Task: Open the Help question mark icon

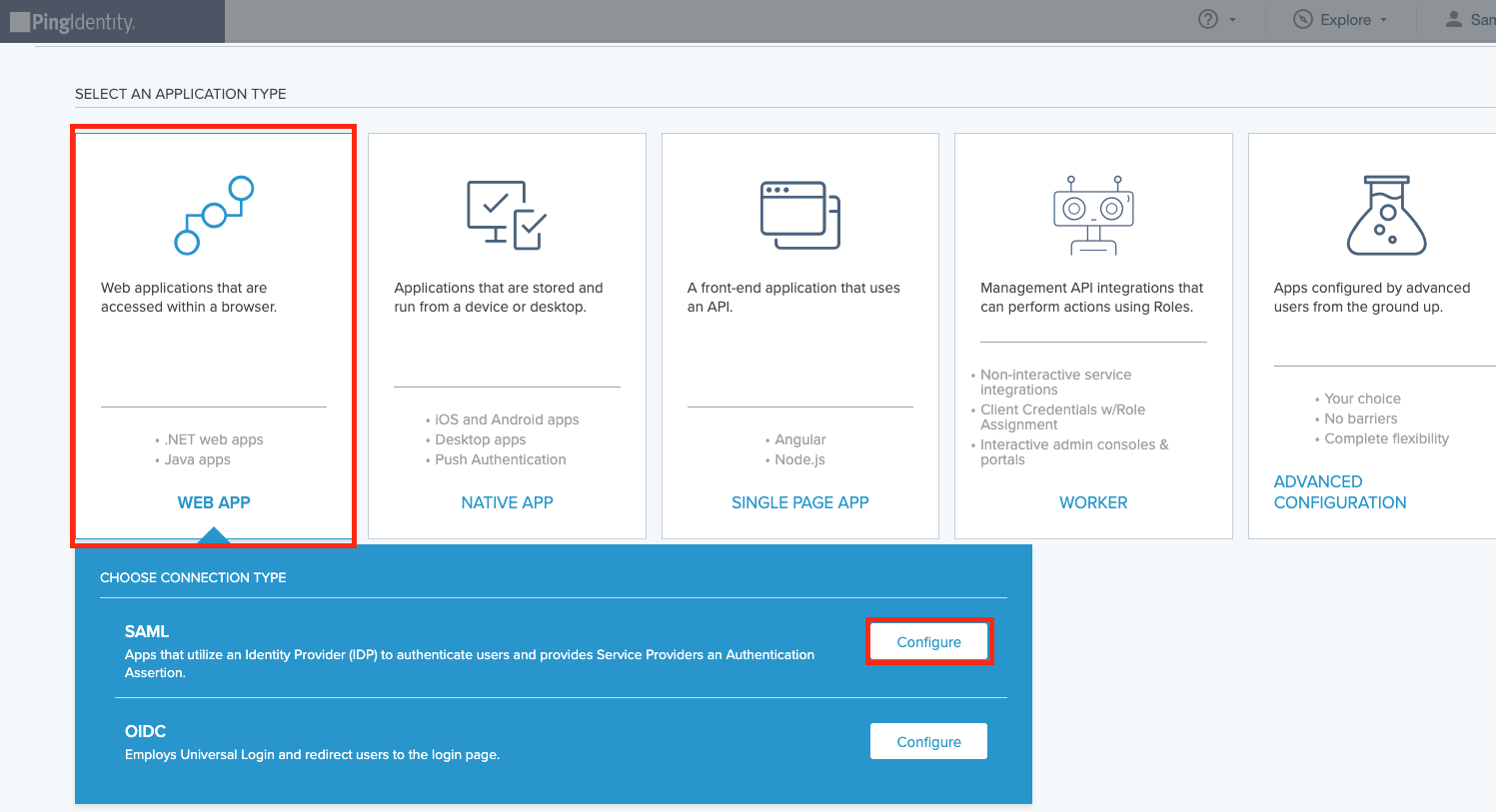Action: [1206, 18]
